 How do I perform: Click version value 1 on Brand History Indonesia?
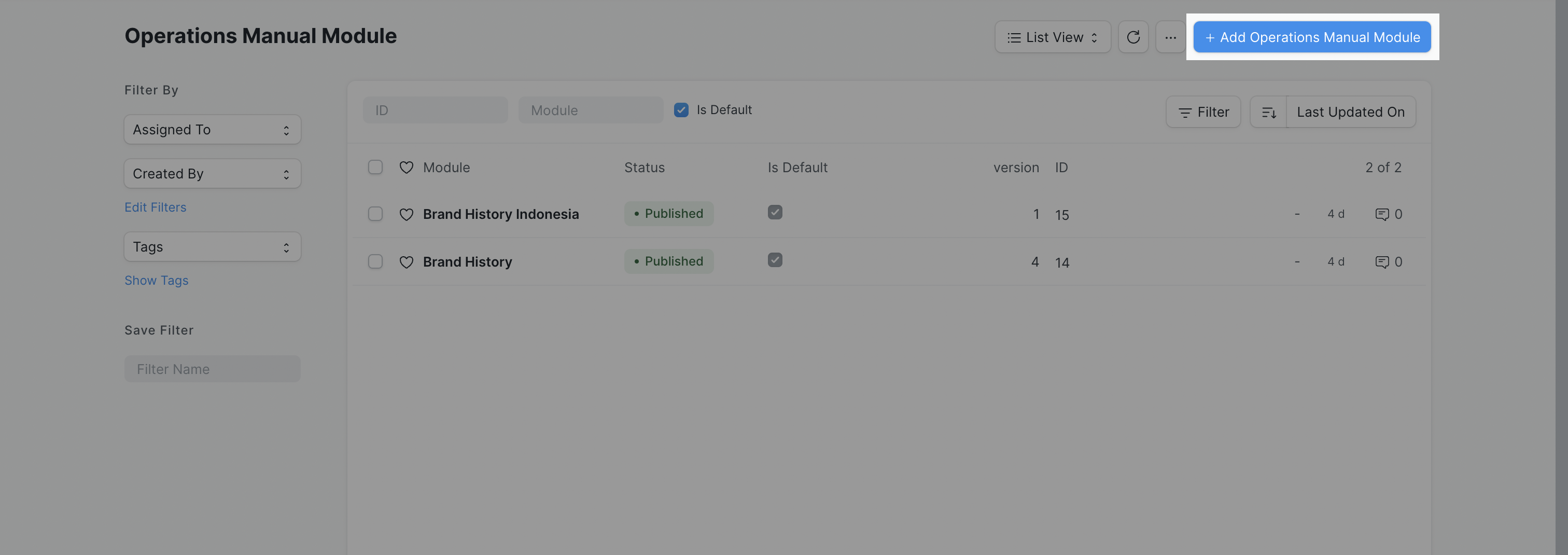coord(1035,214)
